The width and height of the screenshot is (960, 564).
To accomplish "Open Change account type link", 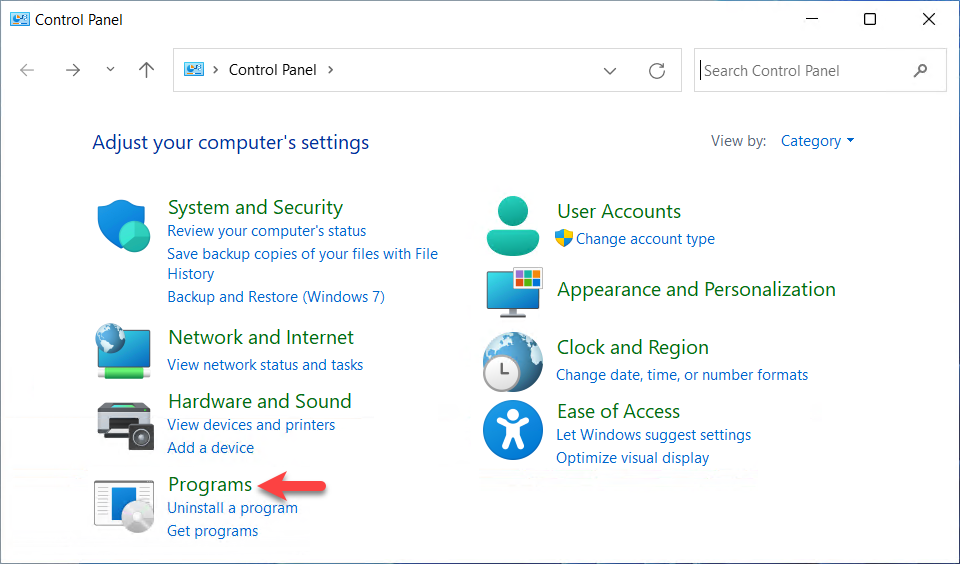I will click(645, 239).
